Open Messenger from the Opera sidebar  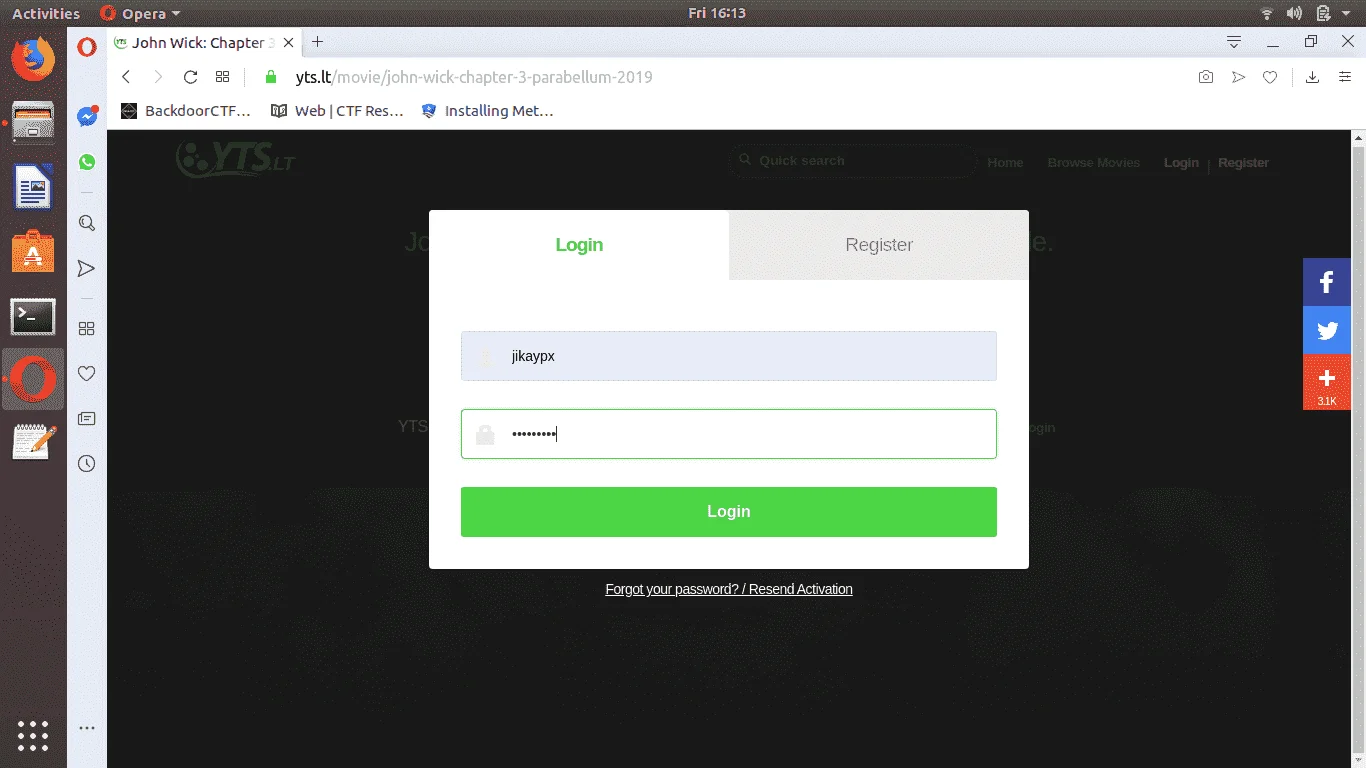pyautogui.click(x=87, y=116)
